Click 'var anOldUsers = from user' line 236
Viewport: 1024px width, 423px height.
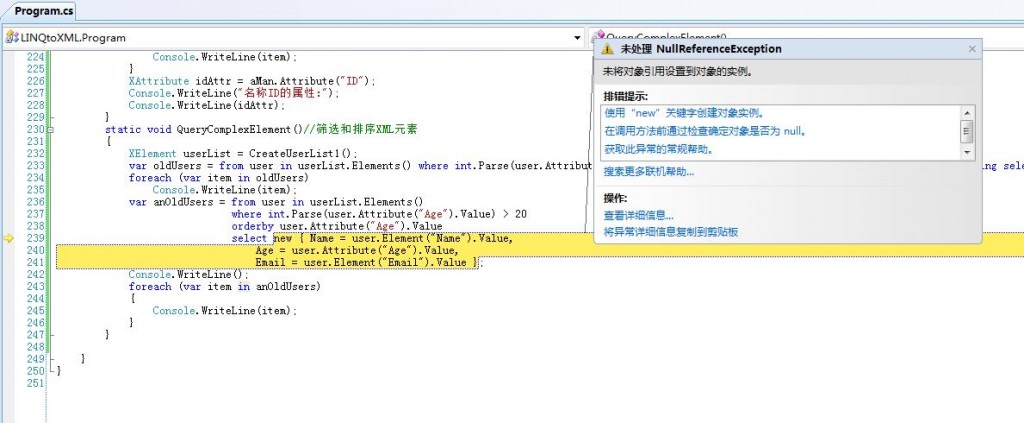pos(276,202)
